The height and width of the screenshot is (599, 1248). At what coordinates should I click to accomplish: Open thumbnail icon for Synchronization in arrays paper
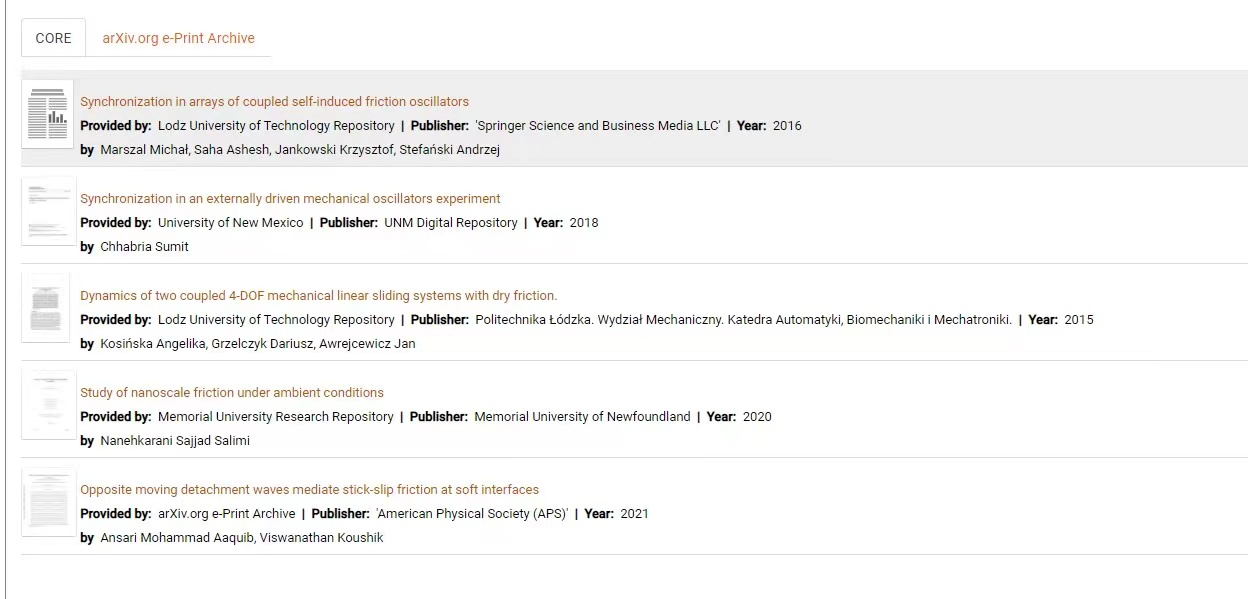coord(48,114)
